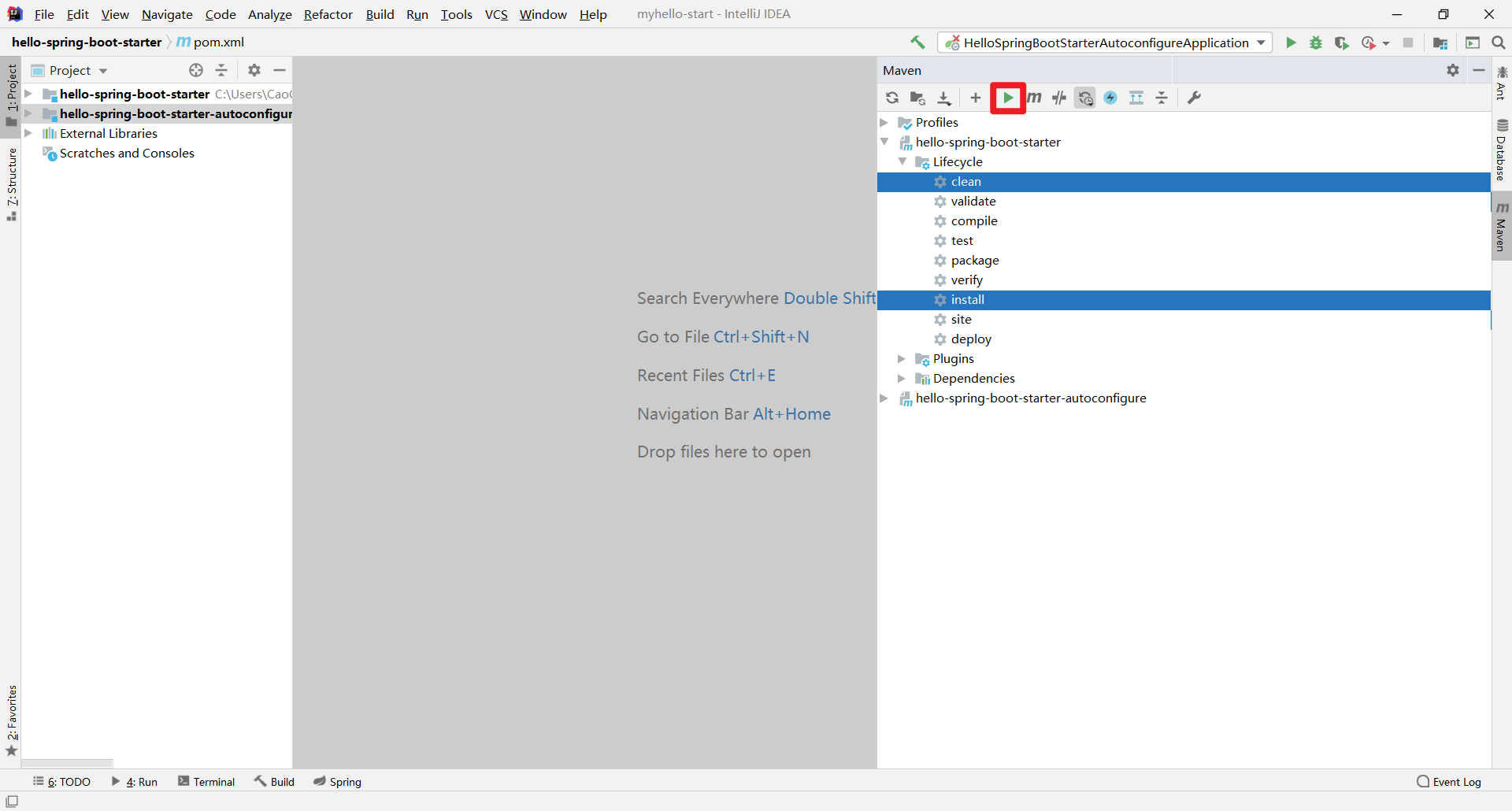Run HelloSpringBootStarterAutoconfigureApplication with green play button

(x=1291, y=43)
